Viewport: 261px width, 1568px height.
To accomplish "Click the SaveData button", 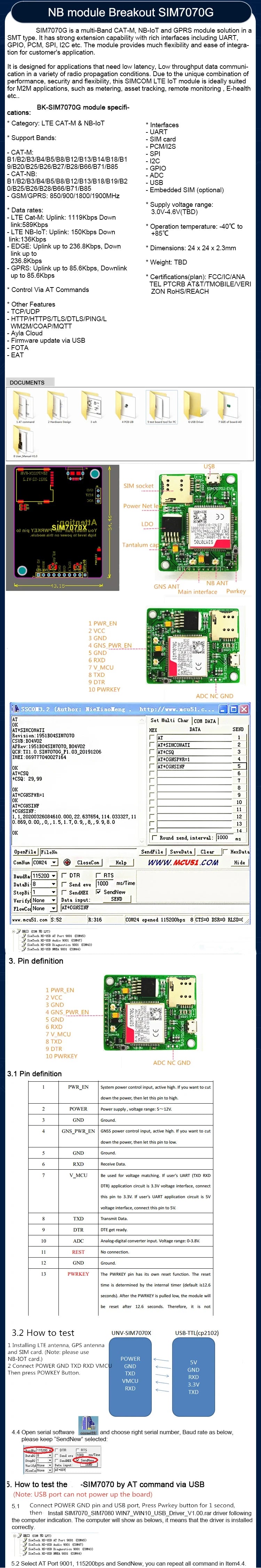I will (x=181, y=852).
